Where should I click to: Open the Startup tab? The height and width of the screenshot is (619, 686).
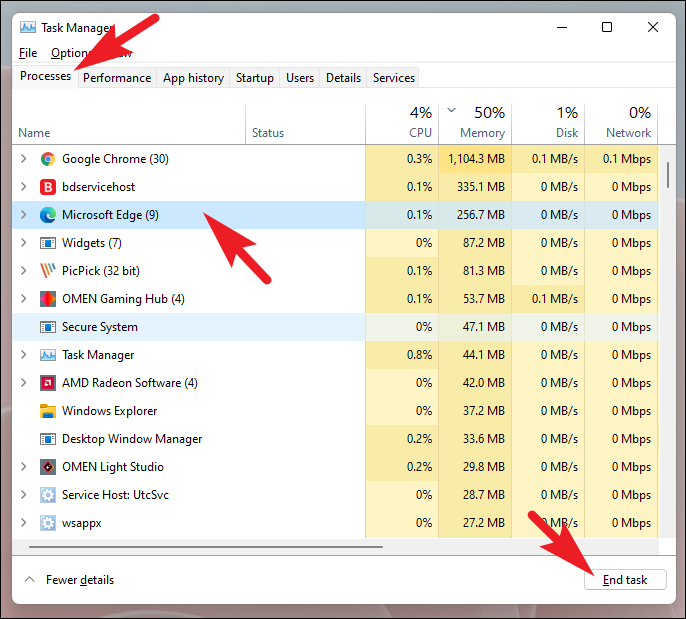[255, 78]
